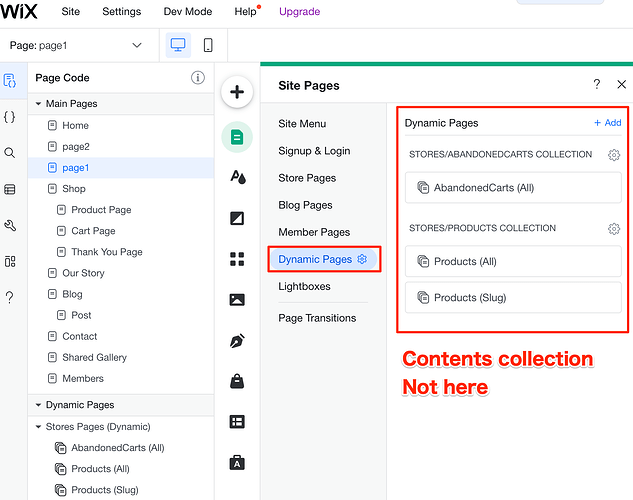Select Contact page in tree
Screen dimensions: 633x500
point(121,336)
